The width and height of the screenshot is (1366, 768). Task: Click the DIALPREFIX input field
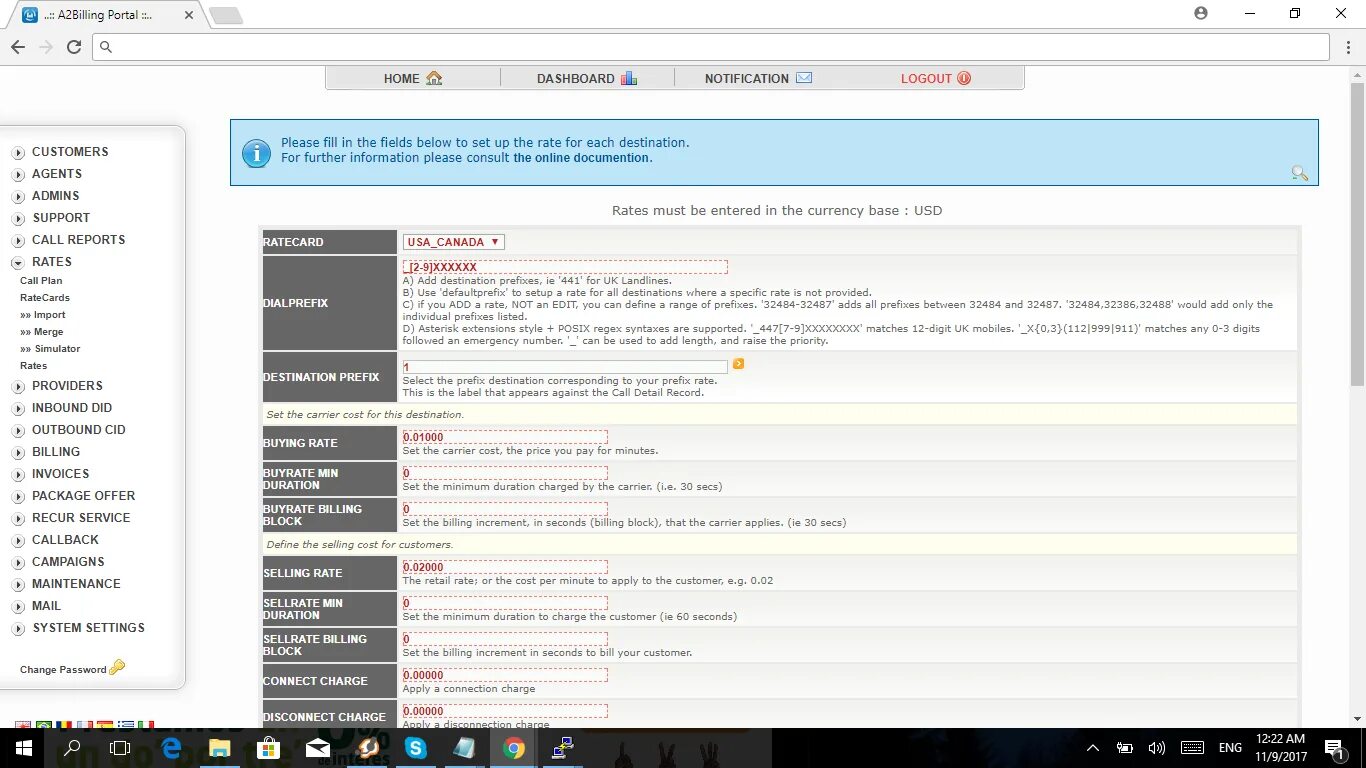pos(565,267)
